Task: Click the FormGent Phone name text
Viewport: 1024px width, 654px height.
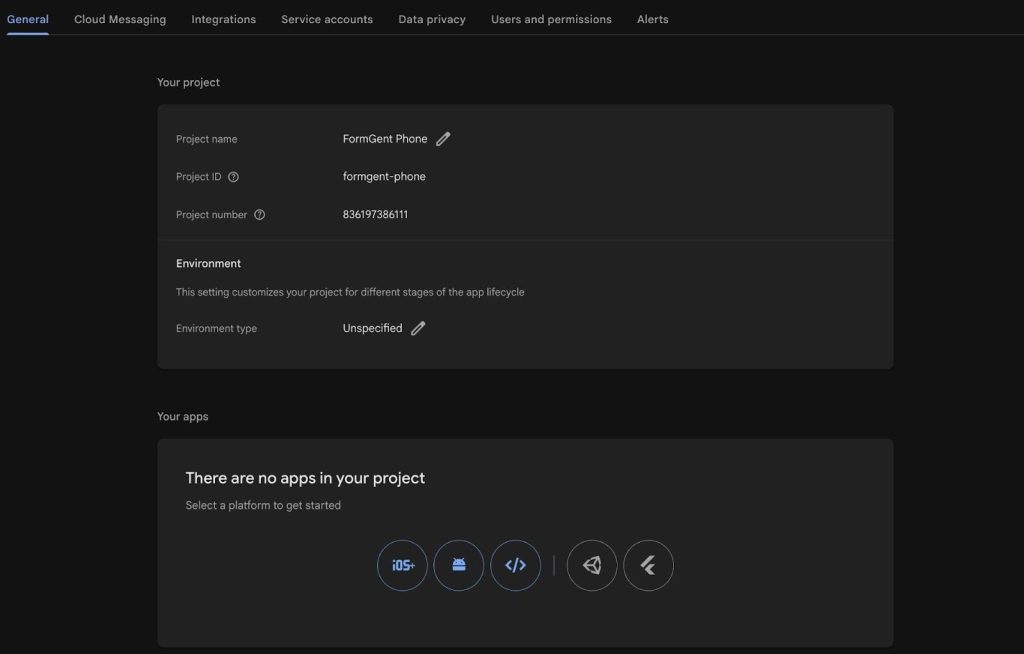Action: point(385,139)
